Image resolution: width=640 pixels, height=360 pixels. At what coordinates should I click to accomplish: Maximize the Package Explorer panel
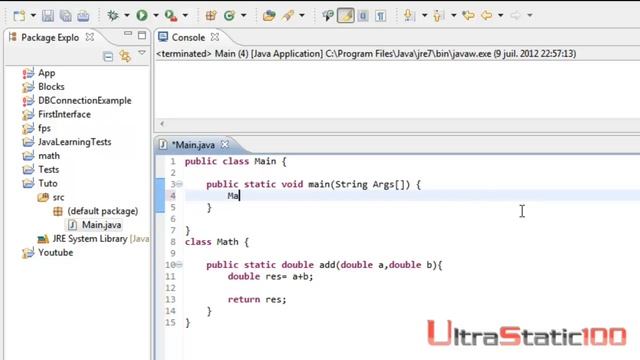point(142,36)
